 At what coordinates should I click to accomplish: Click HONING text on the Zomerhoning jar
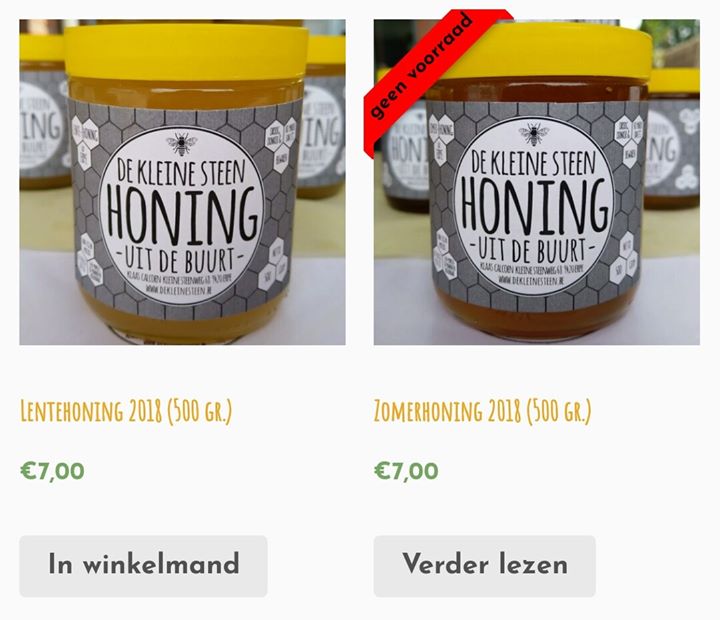tap(534, 206)
